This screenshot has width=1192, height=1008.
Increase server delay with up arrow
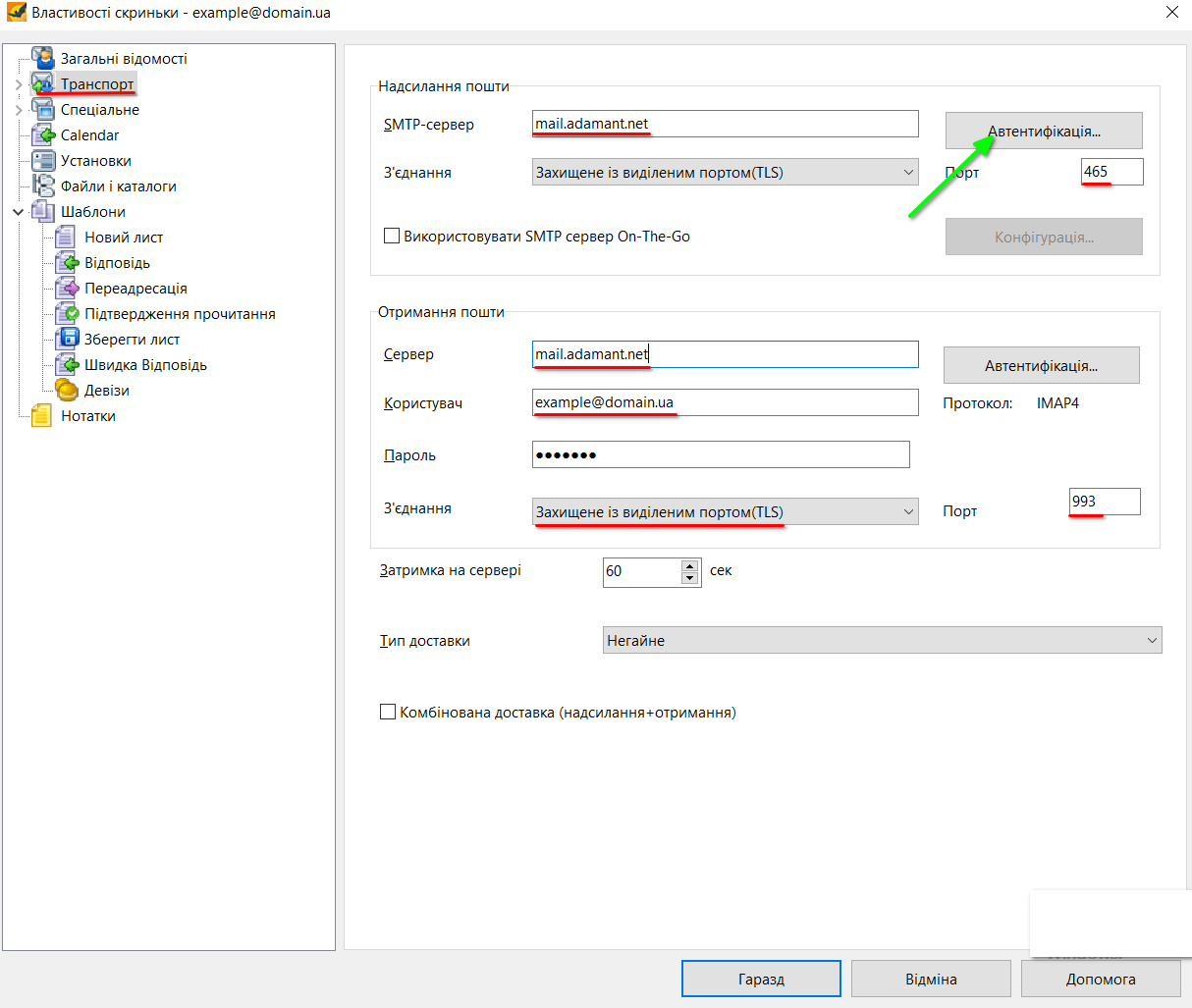pos(690,566)
